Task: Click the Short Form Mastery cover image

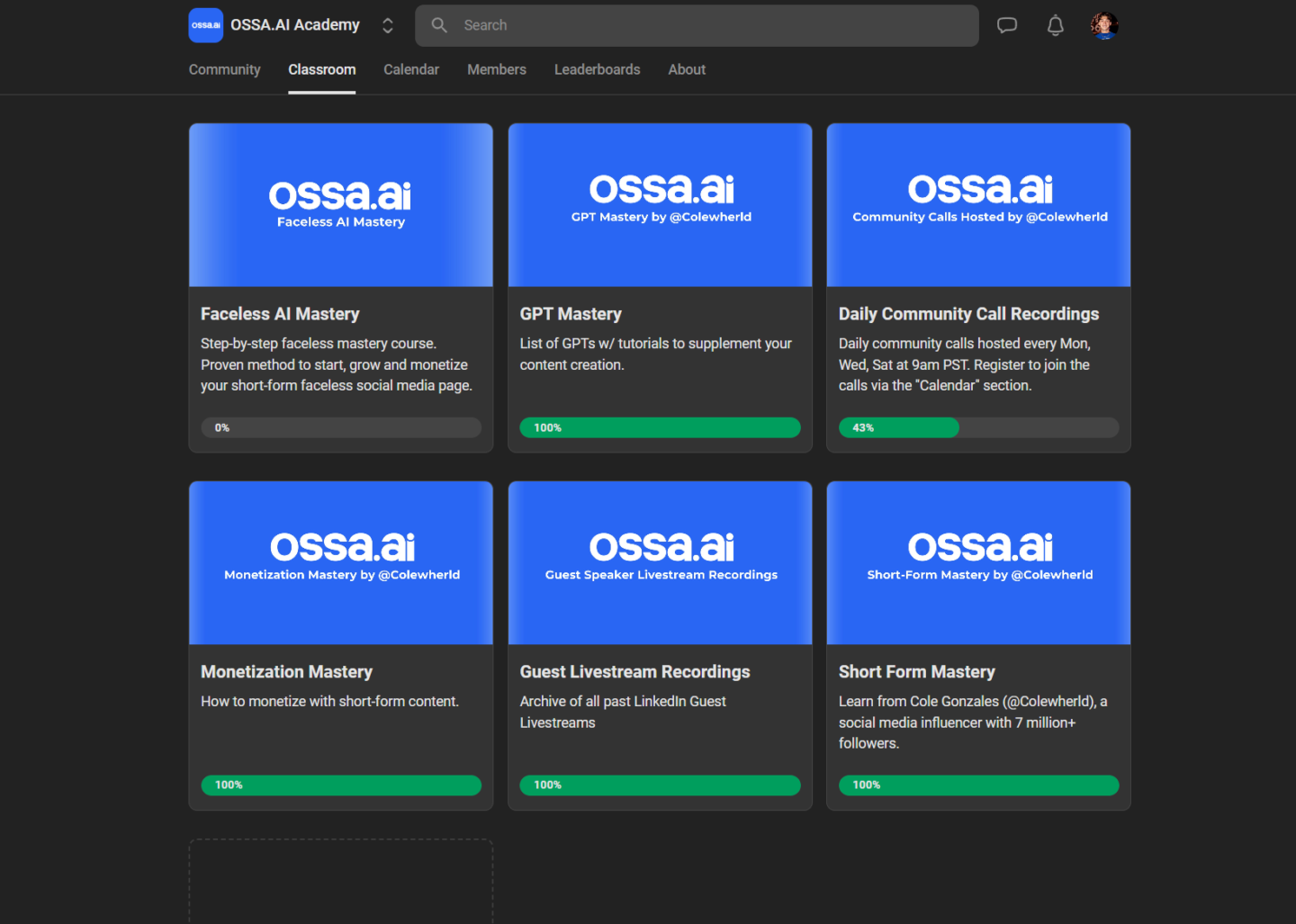Action: 978,562
